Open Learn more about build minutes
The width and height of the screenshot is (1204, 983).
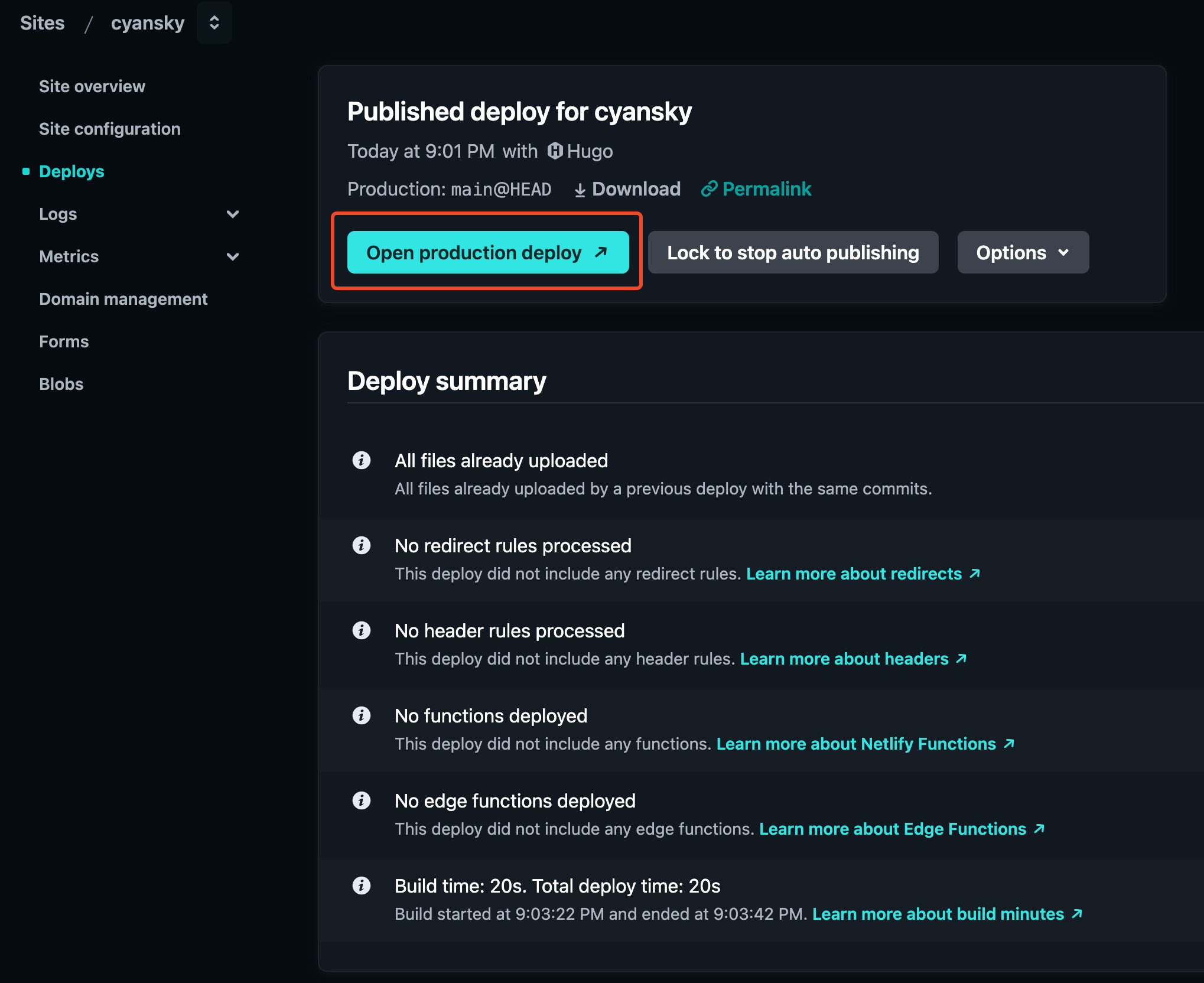(x=948, y=914)
